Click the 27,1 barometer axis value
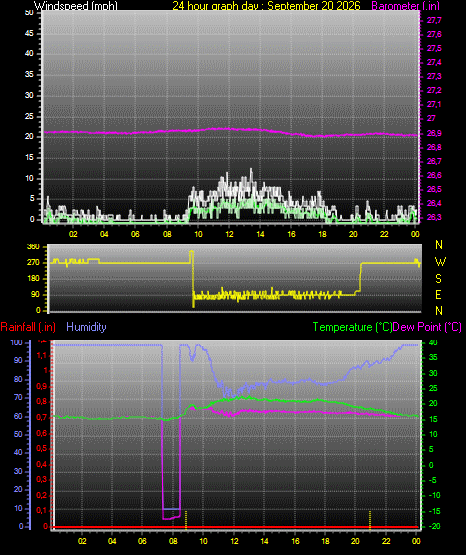Viewport: 466px width, 555px height. coord(434,104)
